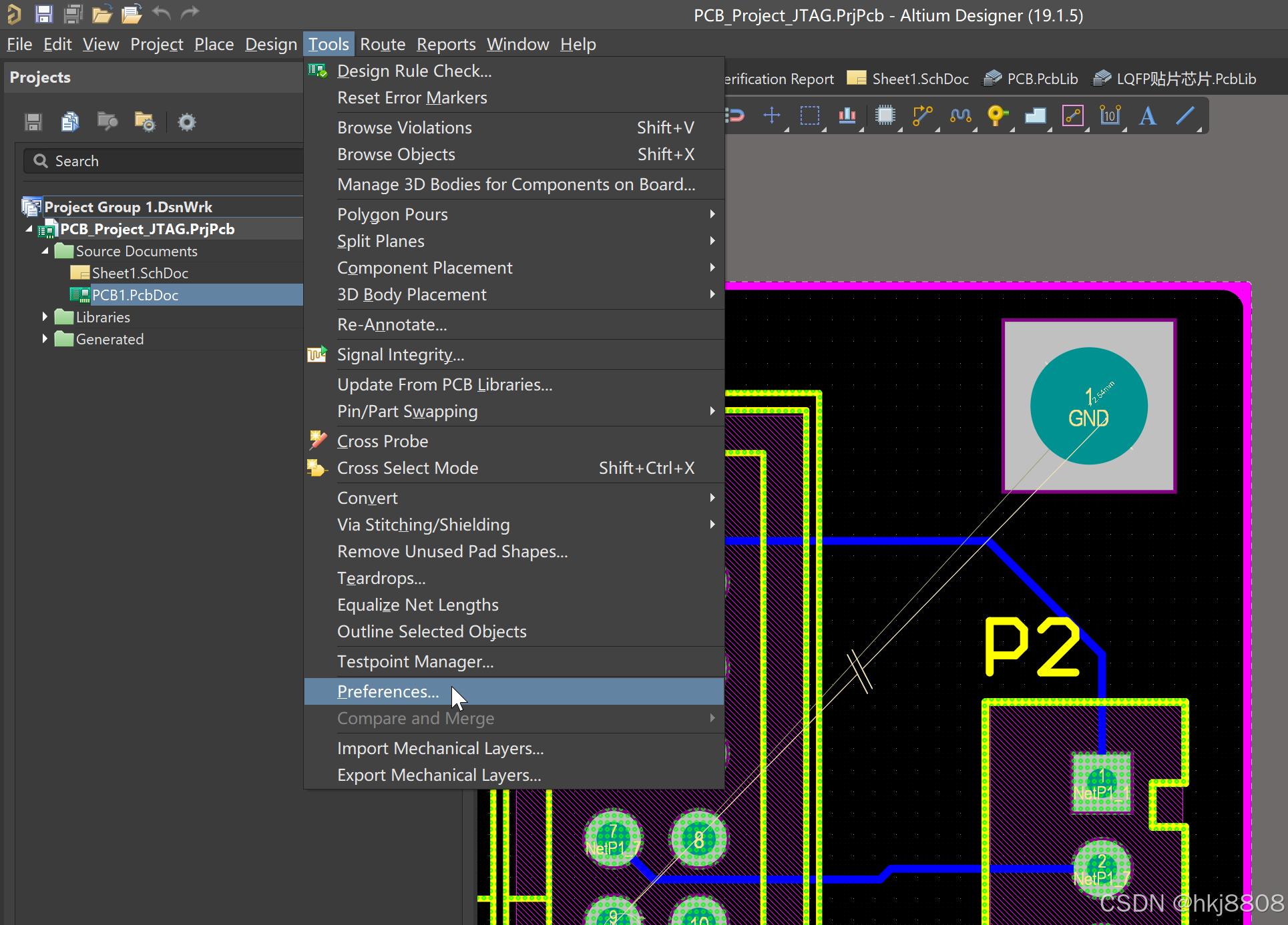The image size is (1288, 925).
Task: Select the Place Dimension tool
Action: [1110, 115]
